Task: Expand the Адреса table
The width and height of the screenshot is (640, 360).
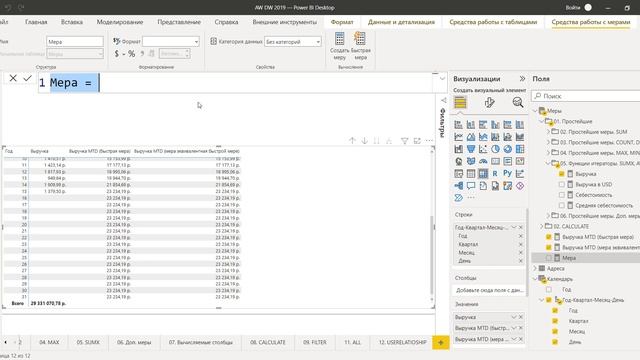Action: 535,269
